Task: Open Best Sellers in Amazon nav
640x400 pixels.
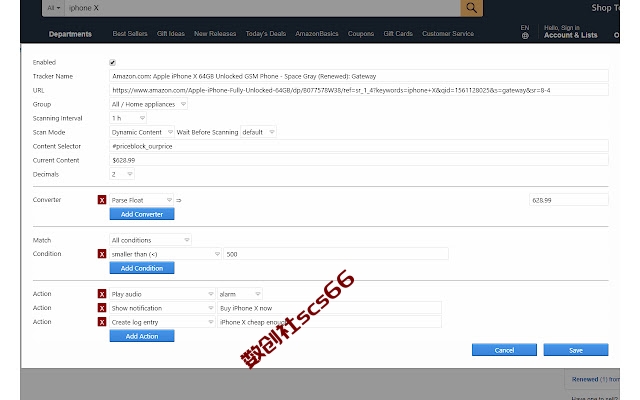Action: [130, 33]
